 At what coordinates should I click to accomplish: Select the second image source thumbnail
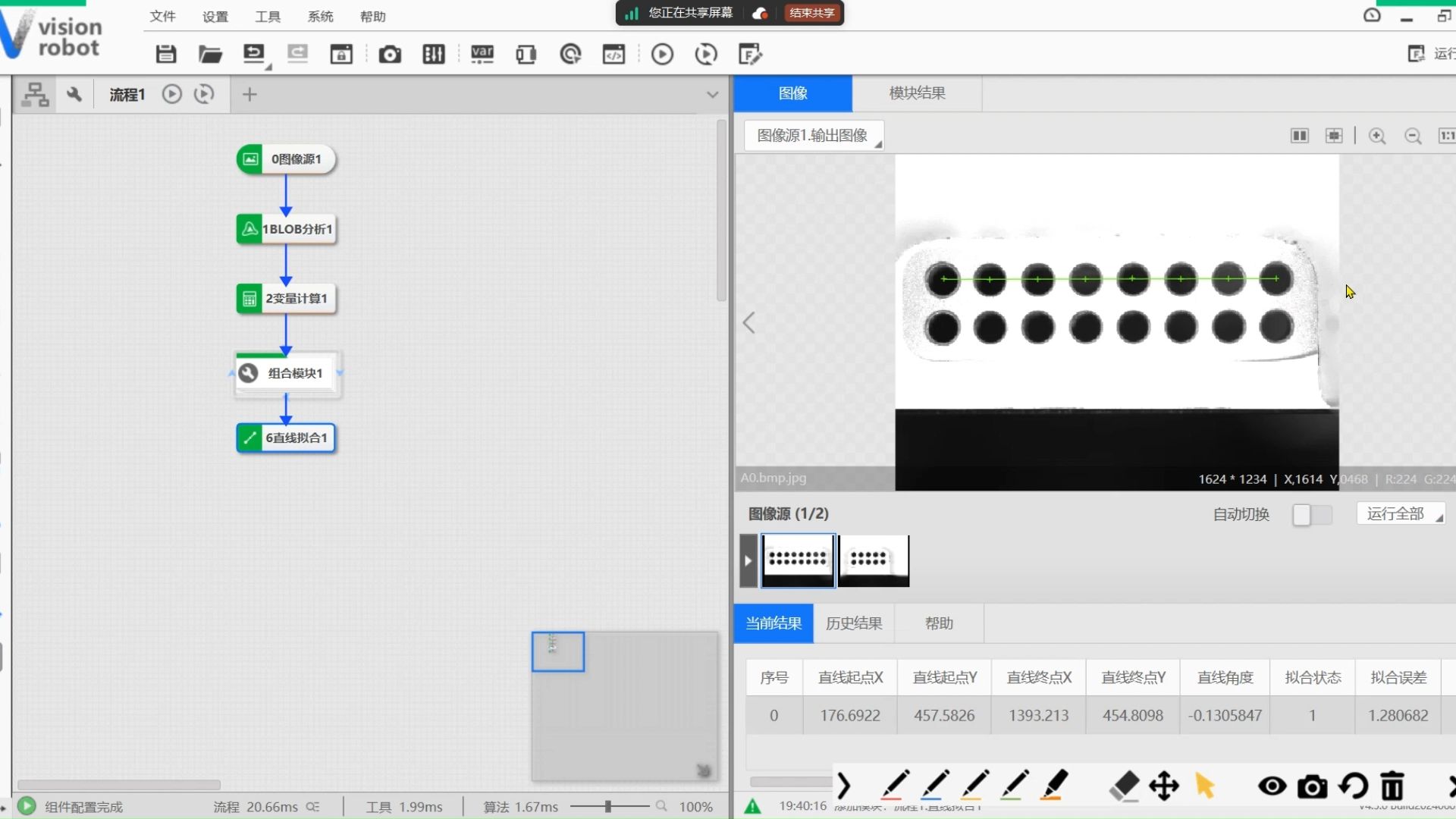tap(874, 561)
